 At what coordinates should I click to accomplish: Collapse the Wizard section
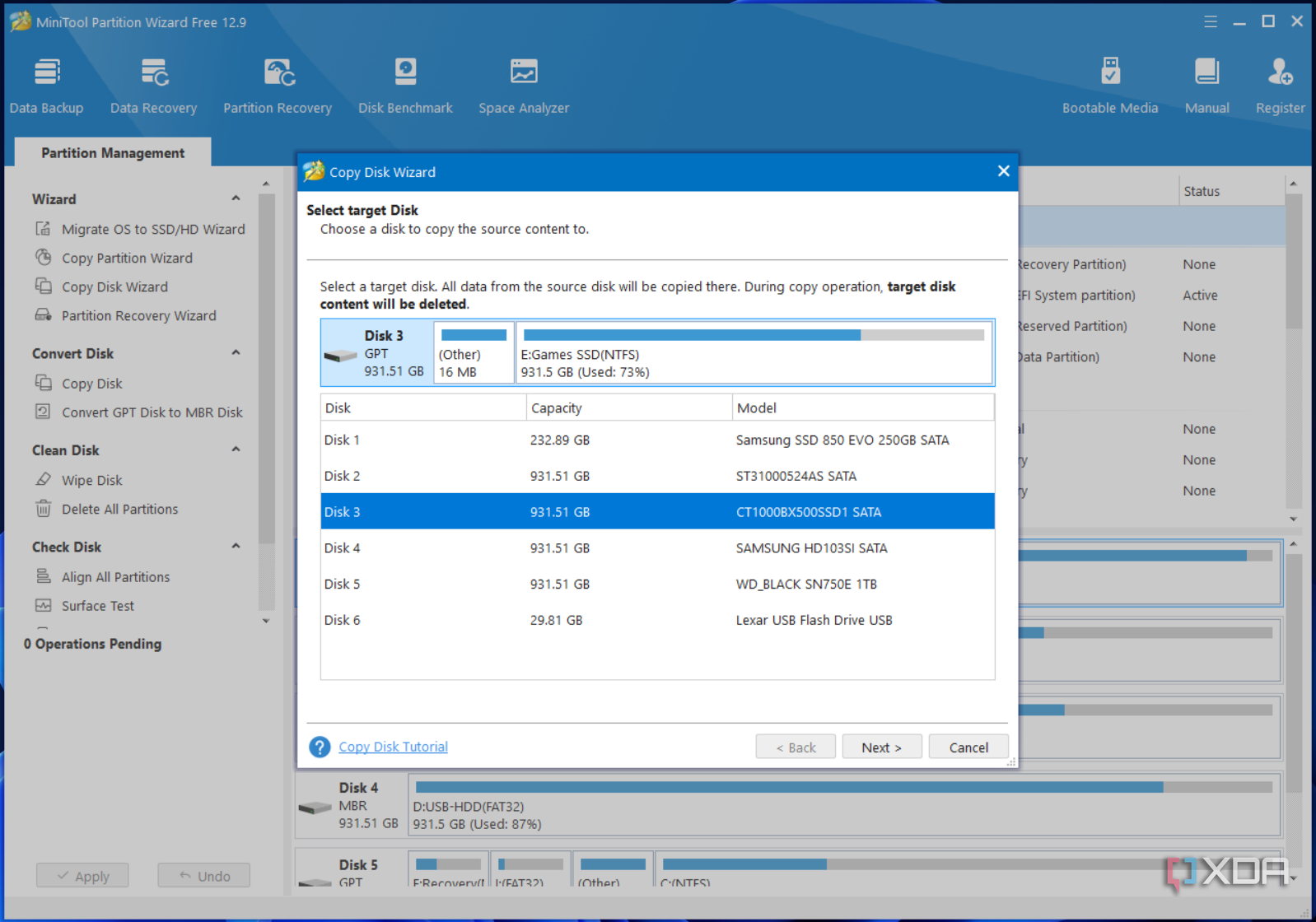pos(236,198)
